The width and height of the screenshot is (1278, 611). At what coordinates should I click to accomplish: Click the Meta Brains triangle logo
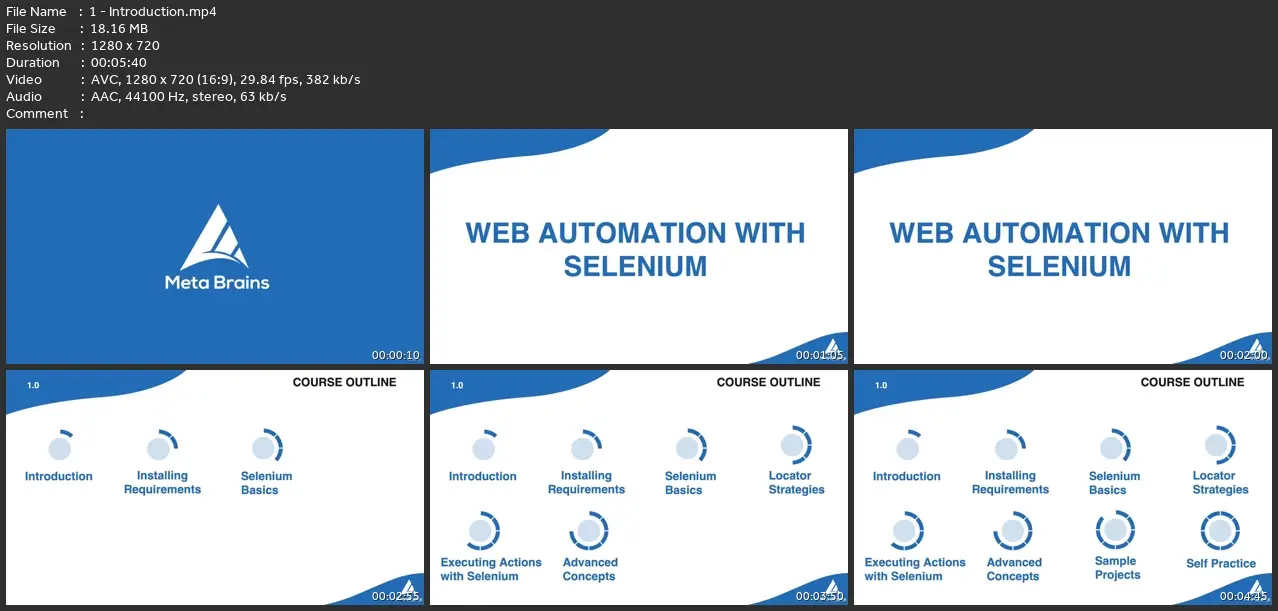tap(215, 238)
